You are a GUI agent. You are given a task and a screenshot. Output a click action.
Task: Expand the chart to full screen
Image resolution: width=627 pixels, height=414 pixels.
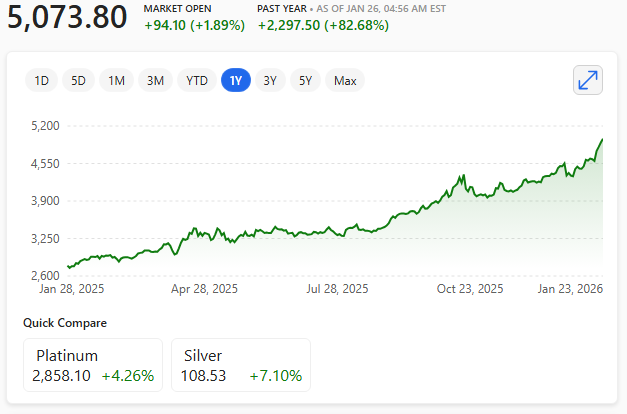click(x=588, y=80)
